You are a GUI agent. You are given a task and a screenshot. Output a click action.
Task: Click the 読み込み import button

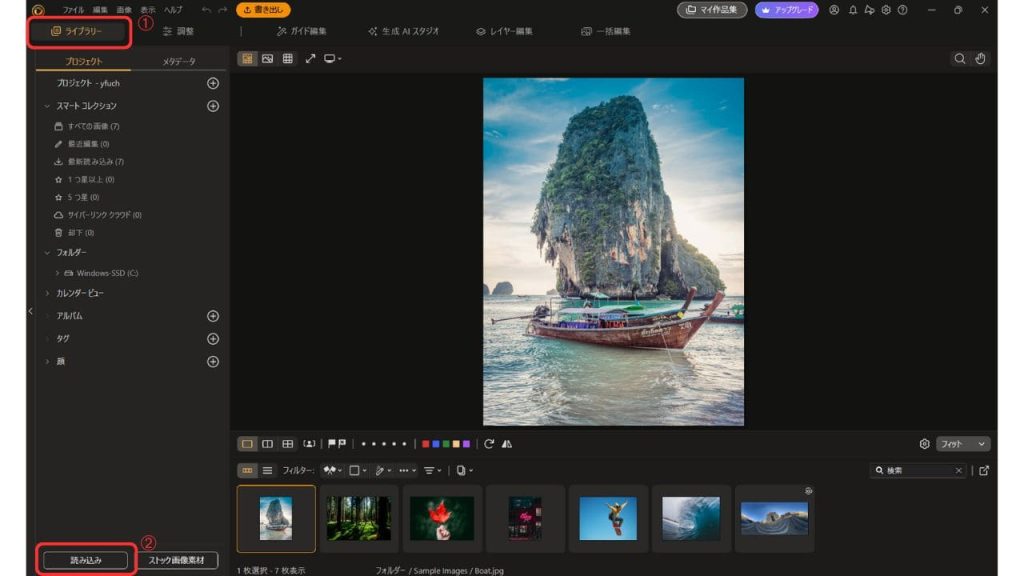[x=85, y=560]
